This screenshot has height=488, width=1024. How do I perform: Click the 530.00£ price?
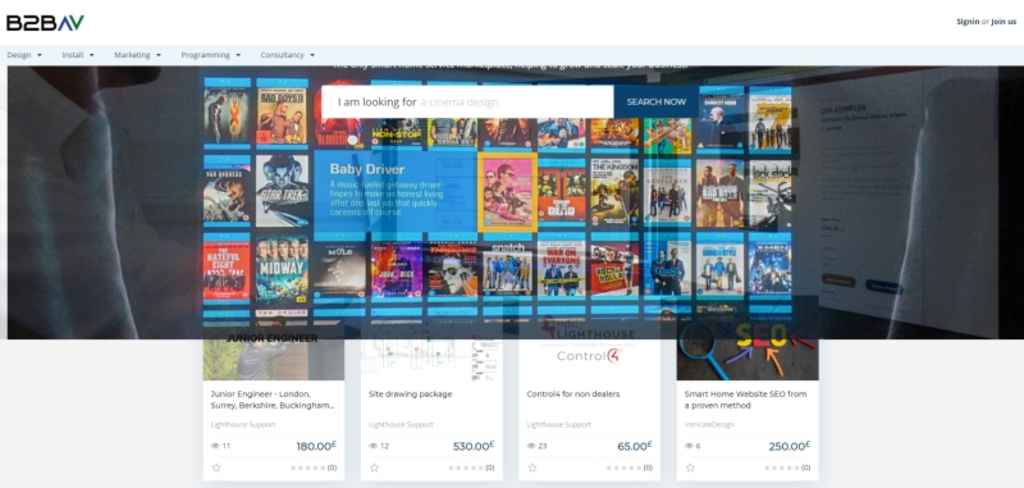click(474, 446)
